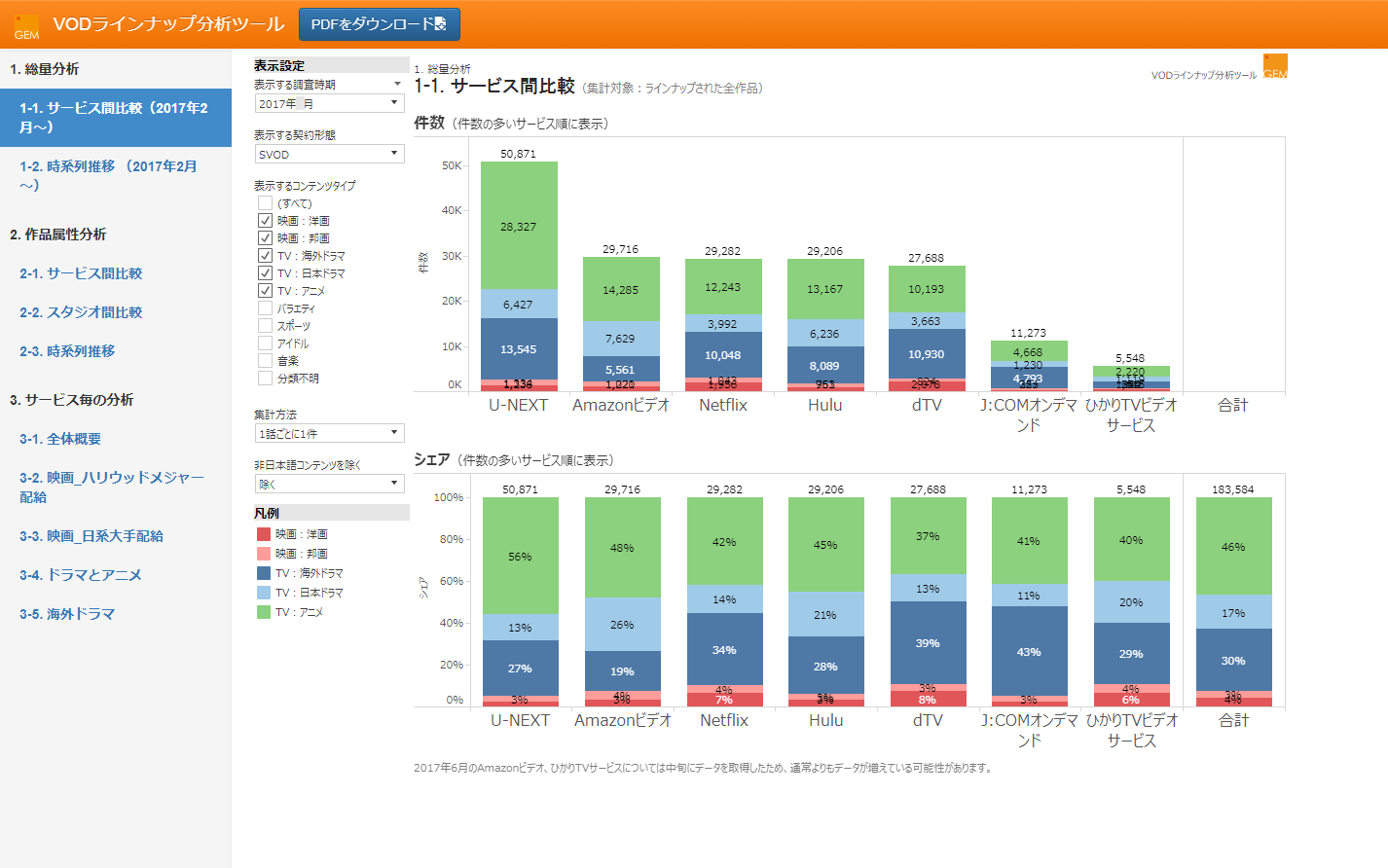This screenshot has height=868, width=1388.
Task: Open 2-1 サービス間比較 under 作品属性分析
Action: (81, 273)
